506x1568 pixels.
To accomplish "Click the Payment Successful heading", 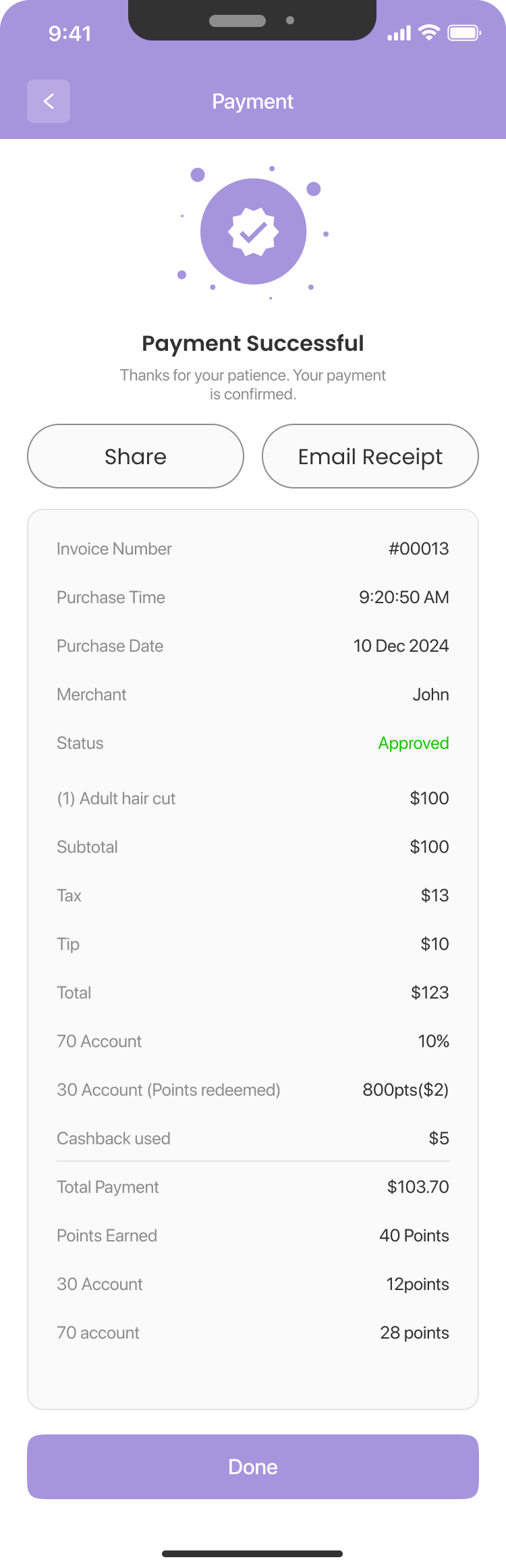I will 253,343.
